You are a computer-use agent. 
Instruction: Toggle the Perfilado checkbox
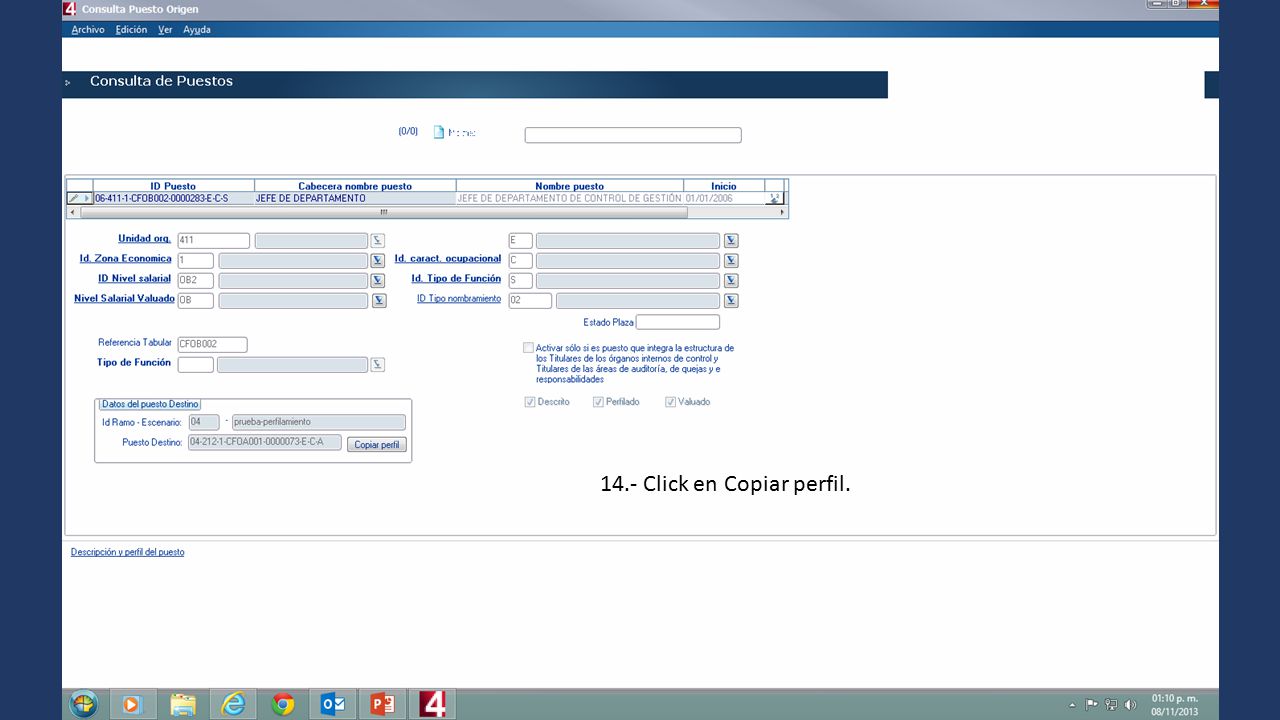coord(598,402)
